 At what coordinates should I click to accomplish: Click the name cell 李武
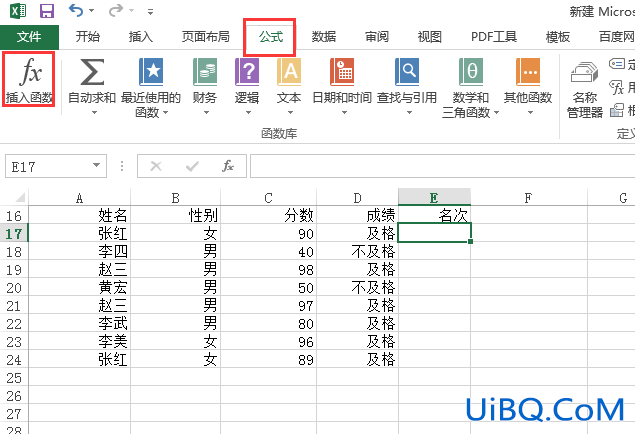tap(79, 323)
